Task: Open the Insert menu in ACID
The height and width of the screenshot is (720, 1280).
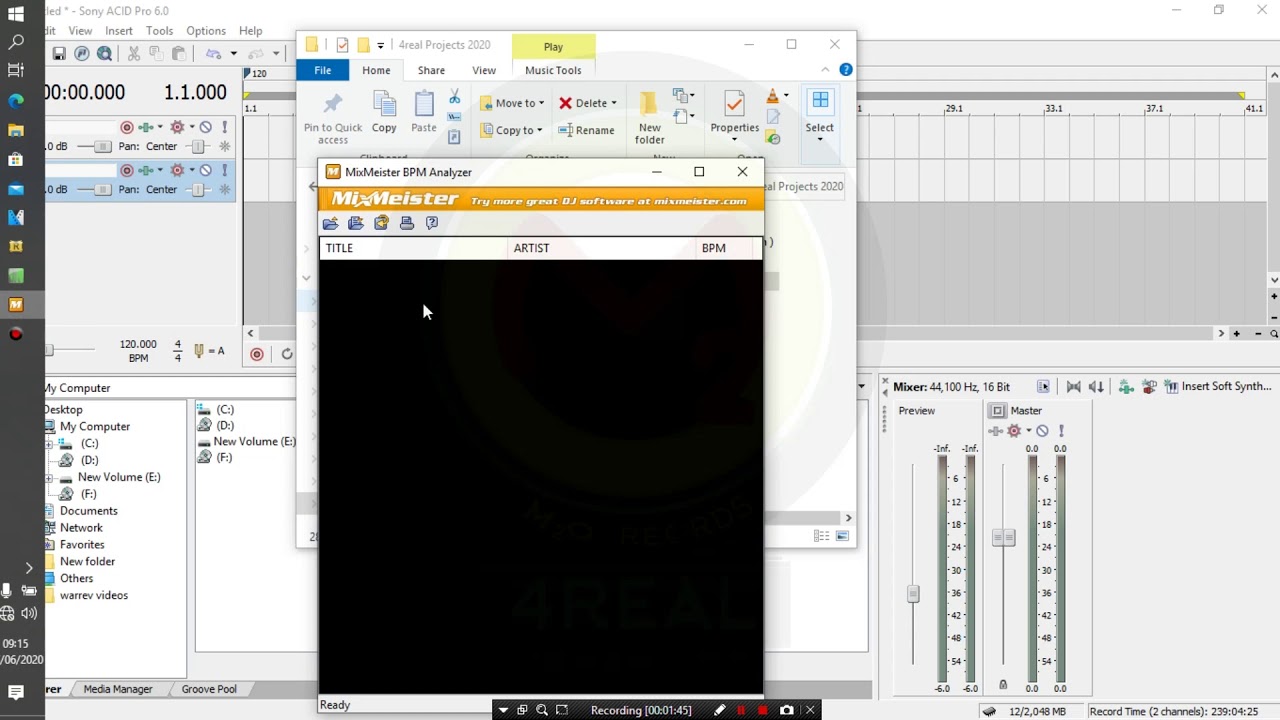Action: point(119,31)
